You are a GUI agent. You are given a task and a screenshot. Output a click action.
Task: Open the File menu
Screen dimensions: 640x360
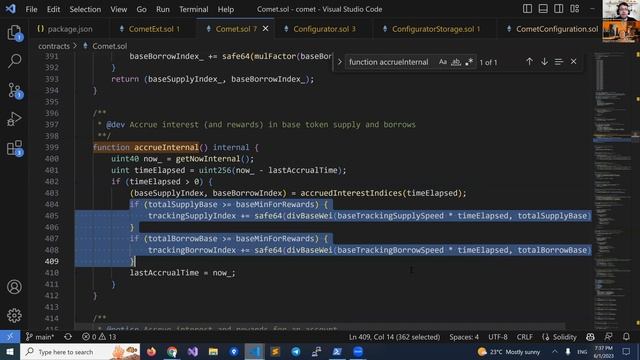[31, 9]
